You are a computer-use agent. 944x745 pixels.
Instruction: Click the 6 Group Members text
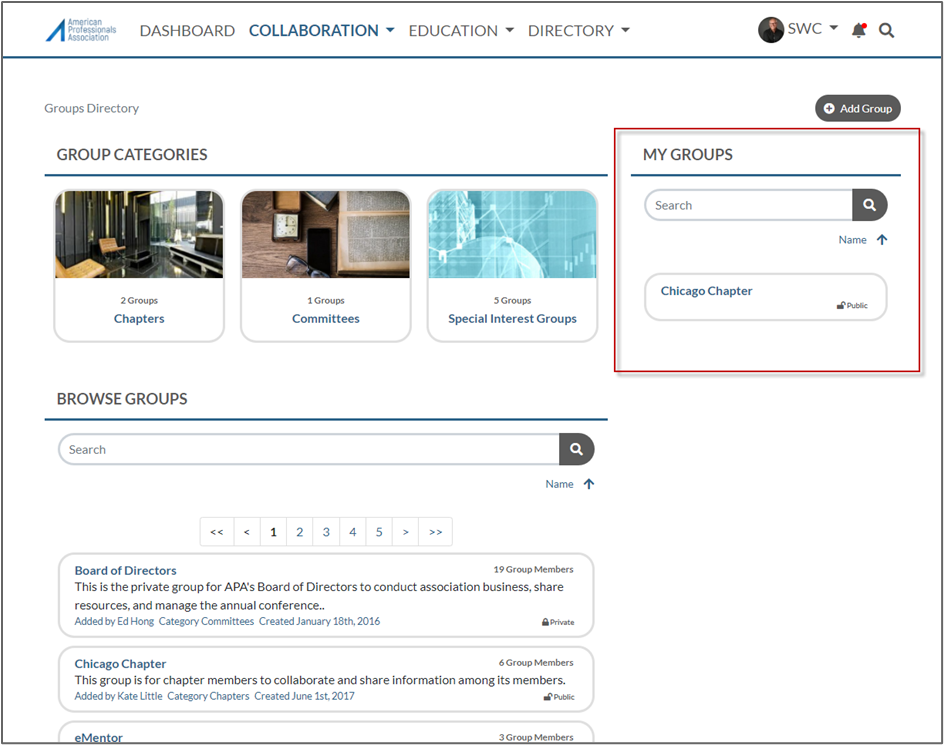click(x=536, y=662)
